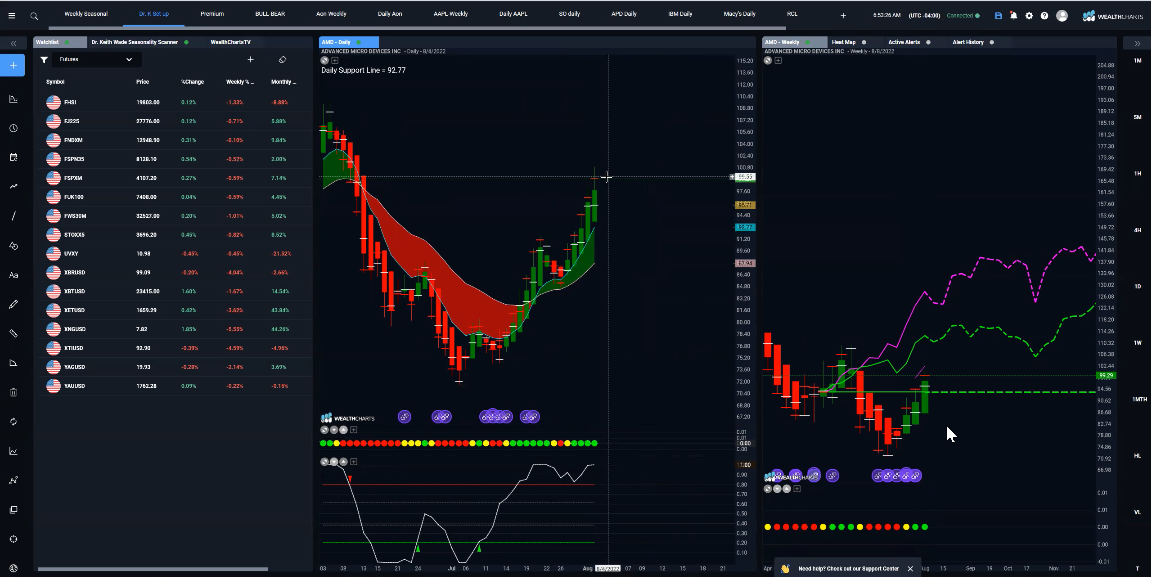Switch to Premium workspace tab
The image size is (1151, 577).
pyautogui.click(x=212, y=14)
